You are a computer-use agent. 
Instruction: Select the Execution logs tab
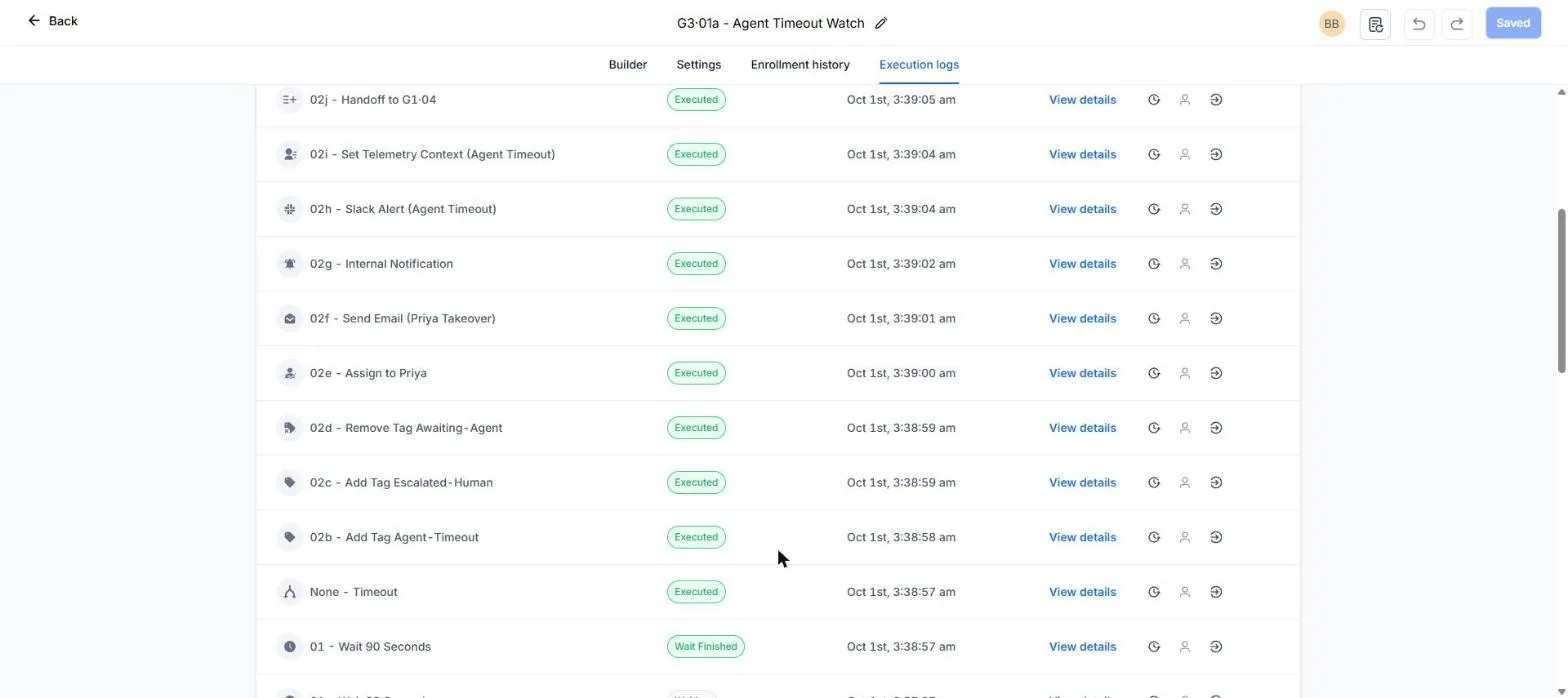(919, 64)
